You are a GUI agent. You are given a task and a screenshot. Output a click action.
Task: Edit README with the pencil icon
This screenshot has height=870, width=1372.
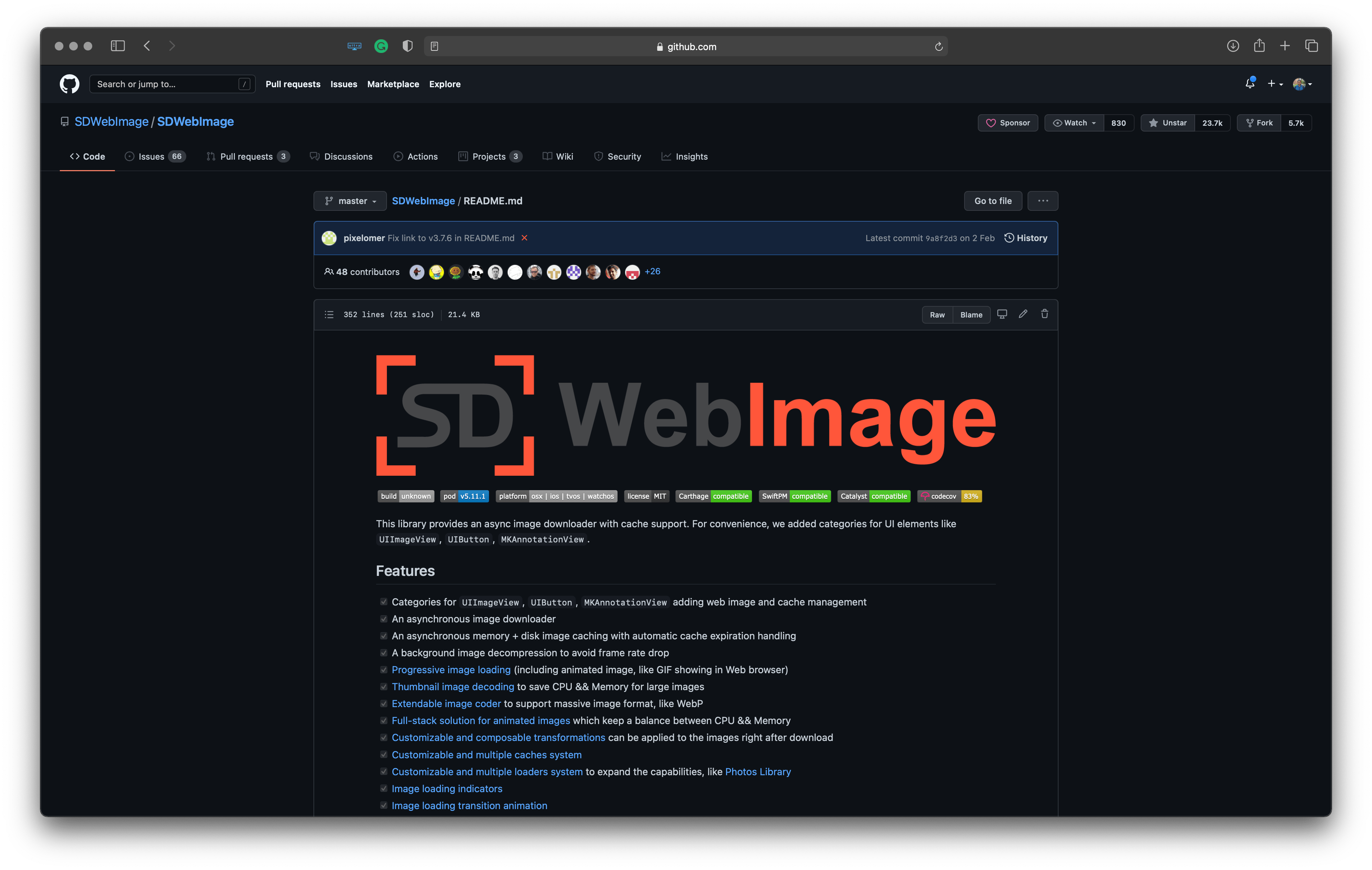[1023, 314]
